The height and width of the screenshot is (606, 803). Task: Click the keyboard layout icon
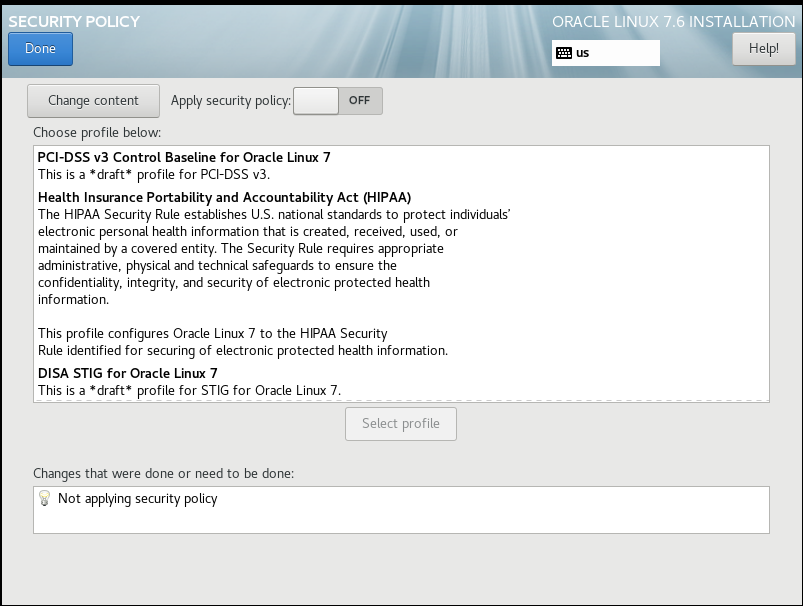coord(564,53)
